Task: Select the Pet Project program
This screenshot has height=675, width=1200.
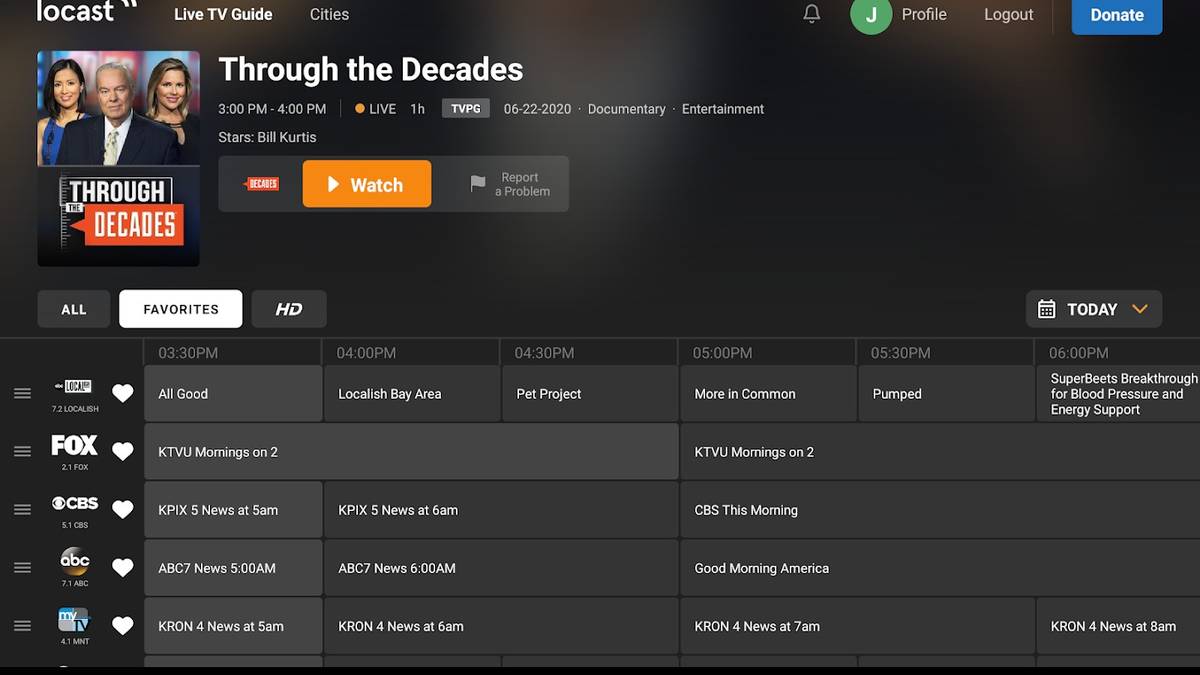Action: click(x=590, y=394)
